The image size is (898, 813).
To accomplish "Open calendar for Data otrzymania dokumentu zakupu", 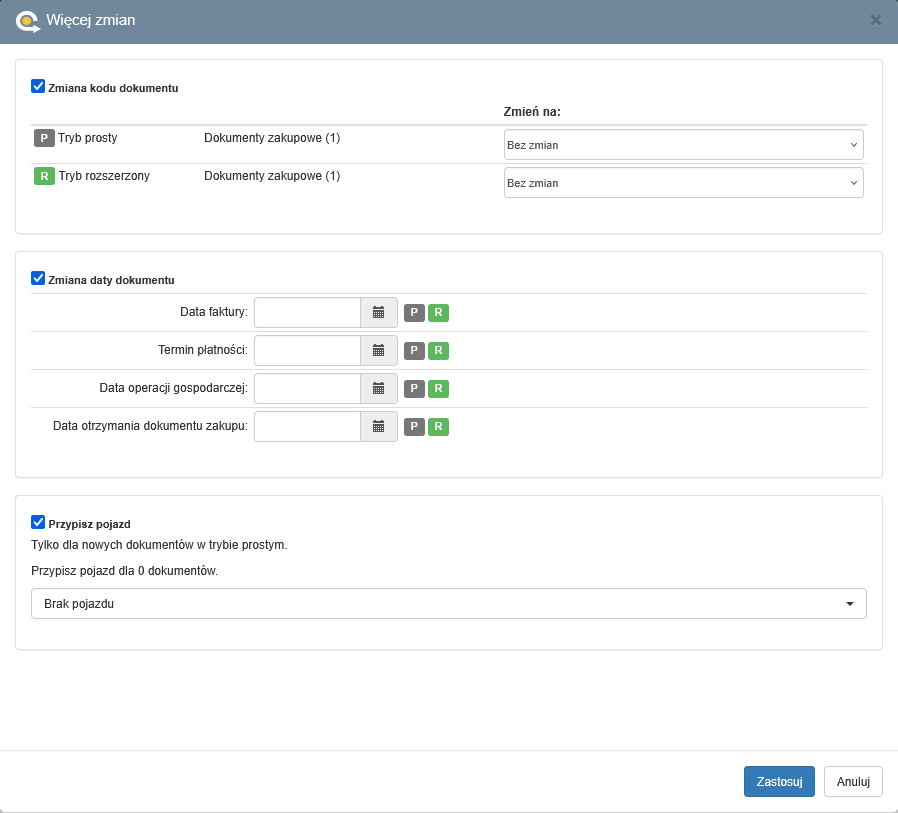I will coord(378,427).
